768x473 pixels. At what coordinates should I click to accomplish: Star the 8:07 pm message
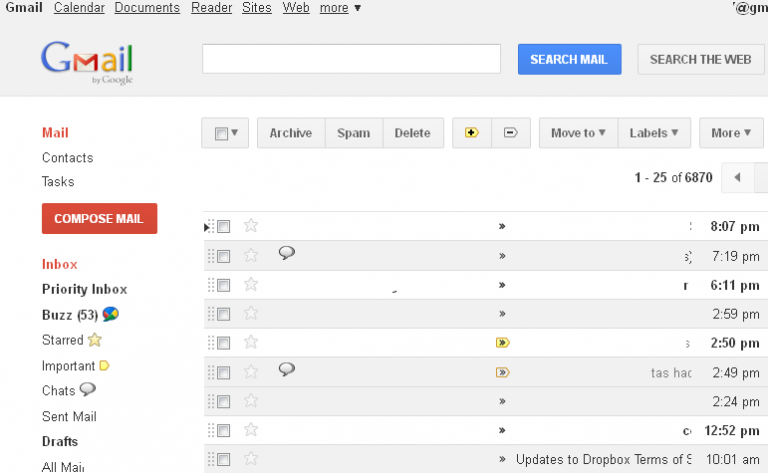(x=251, y=226)
